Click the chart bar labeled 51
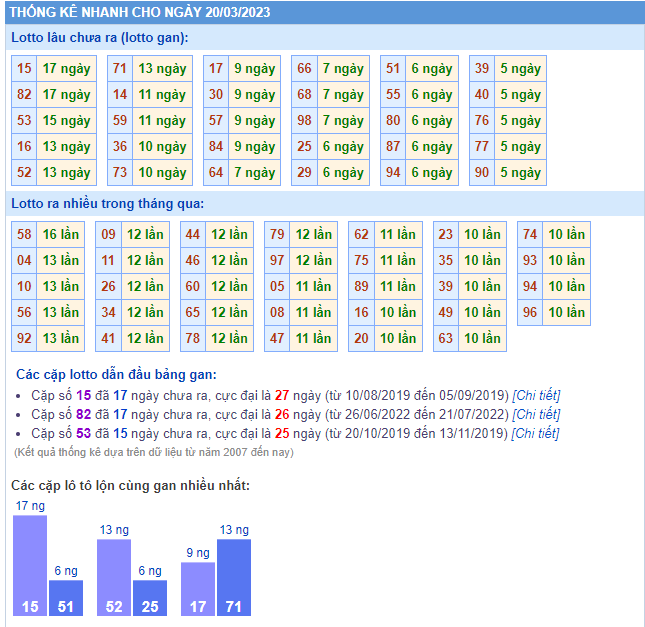 pos(66,598)
